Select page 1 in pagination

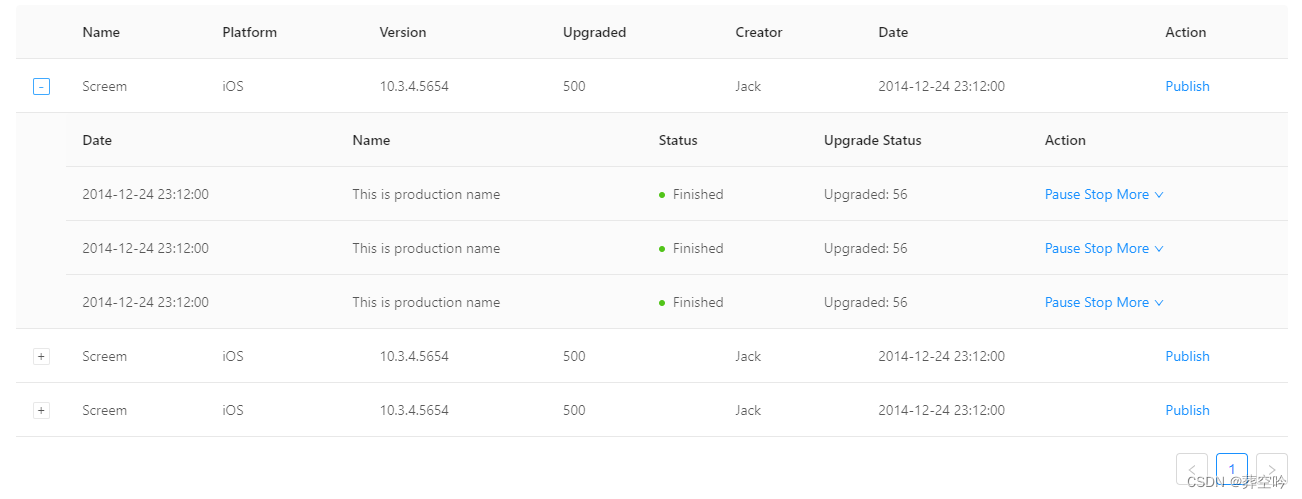pyautogui.click(x=1232, y=469)
